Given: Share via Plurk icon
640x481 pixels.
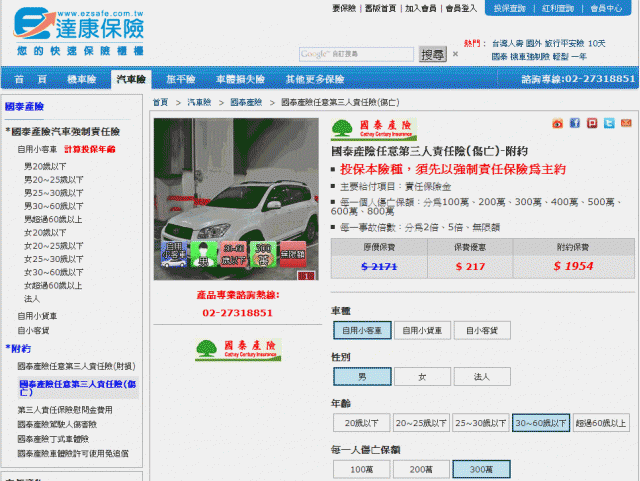Looking at the screenshot, I should pos(592,123).
